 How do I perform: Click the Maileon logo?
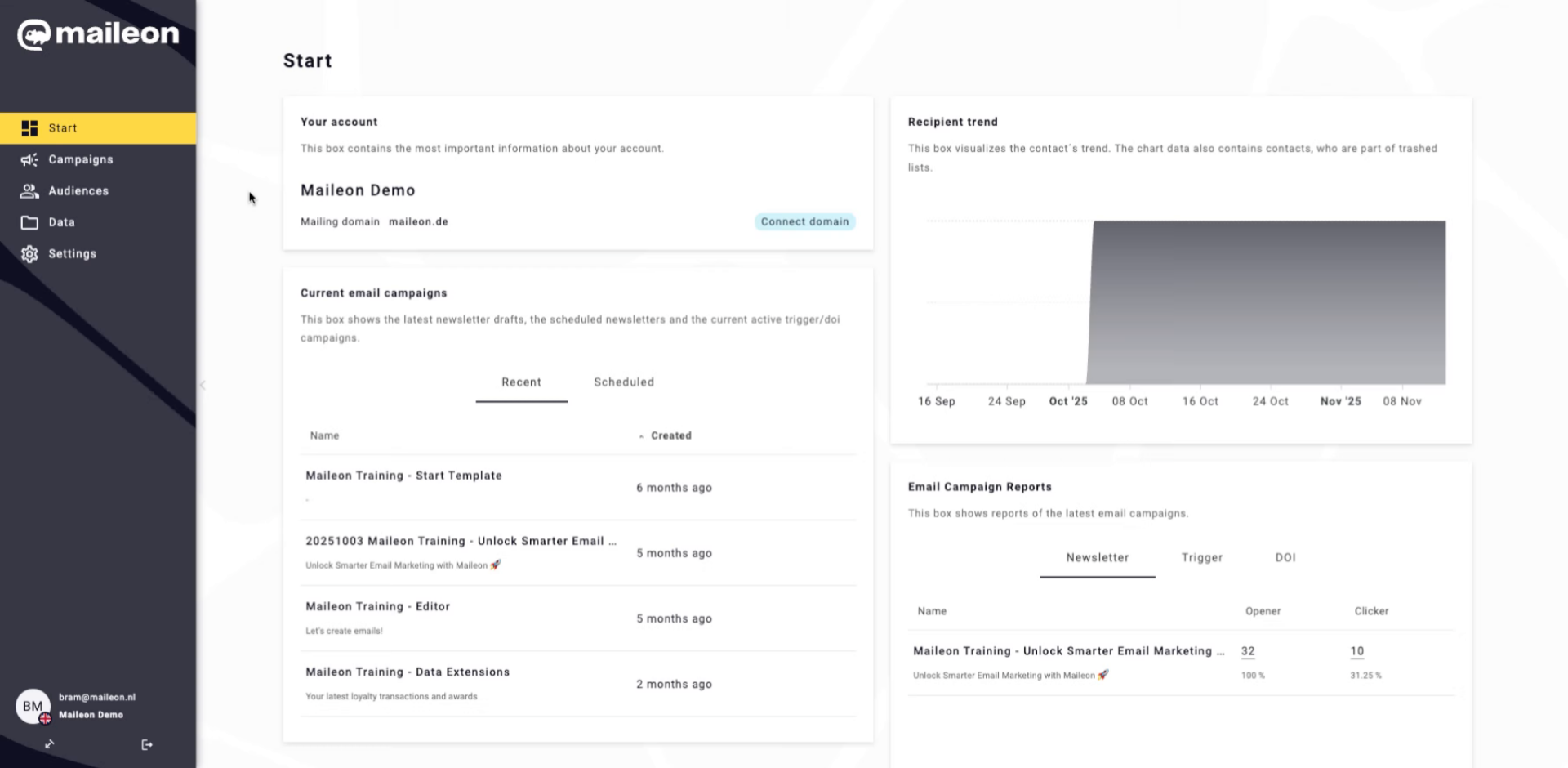tap(98, 34)
